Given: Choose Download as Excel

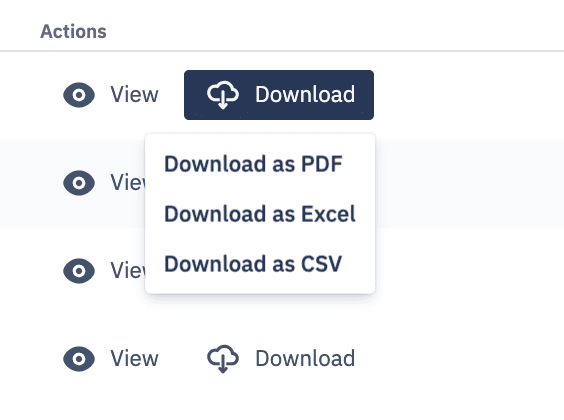Looking at the screenshot, I should 260,214.
